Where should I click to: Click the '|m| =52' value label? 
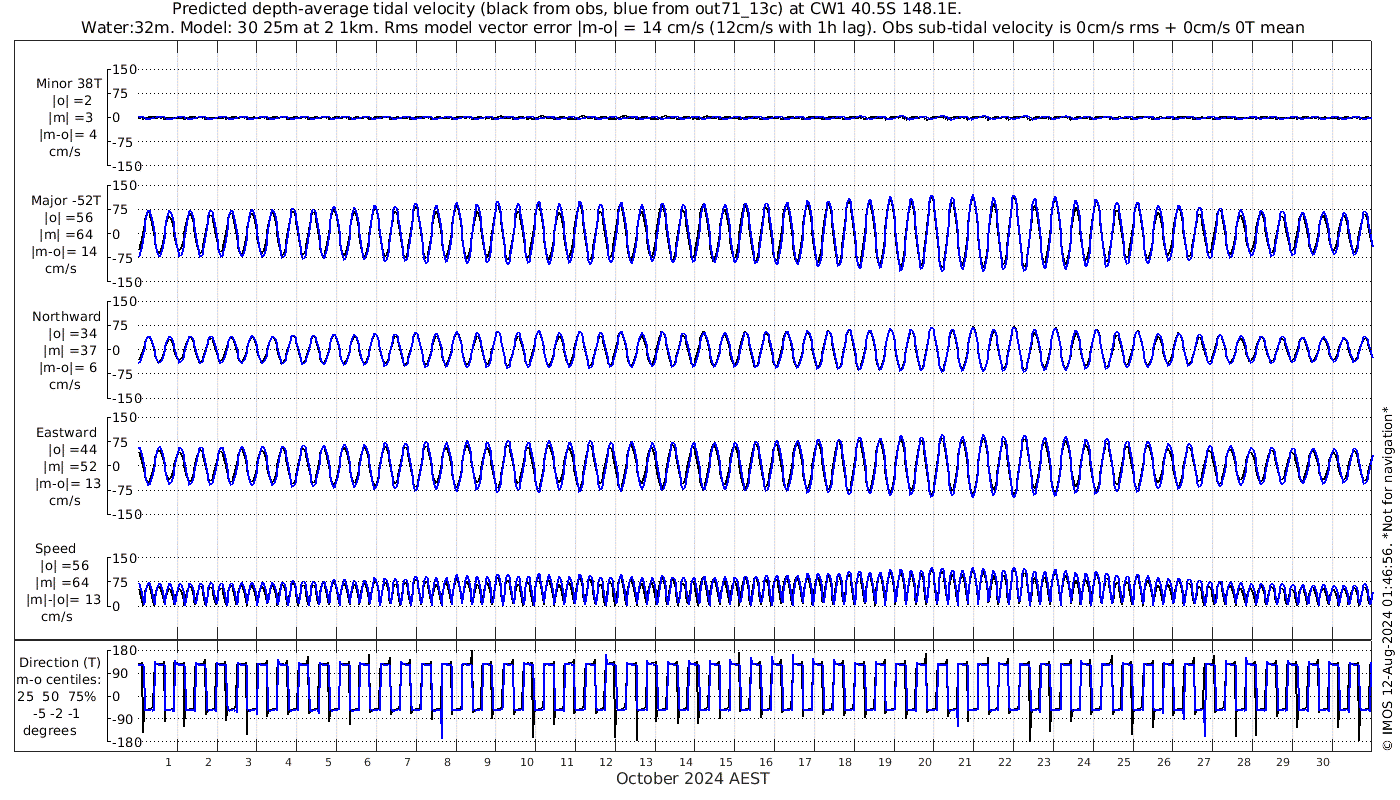click(69, 467)
